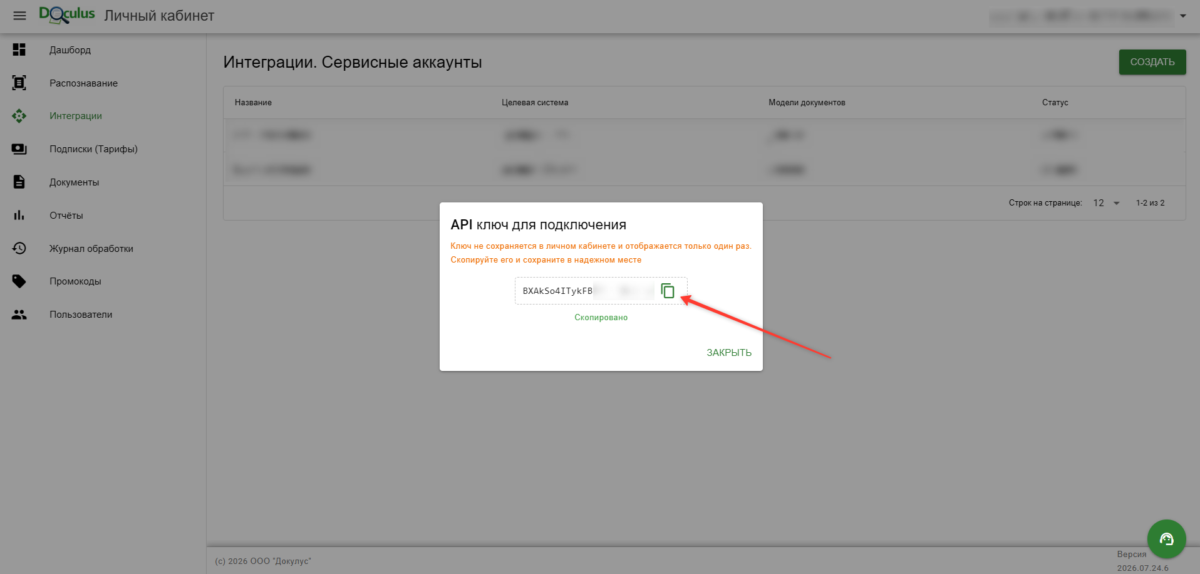Click the "Строк на странице:" label
This screenshot has height=574, width=1200.
click(1045, 203)
